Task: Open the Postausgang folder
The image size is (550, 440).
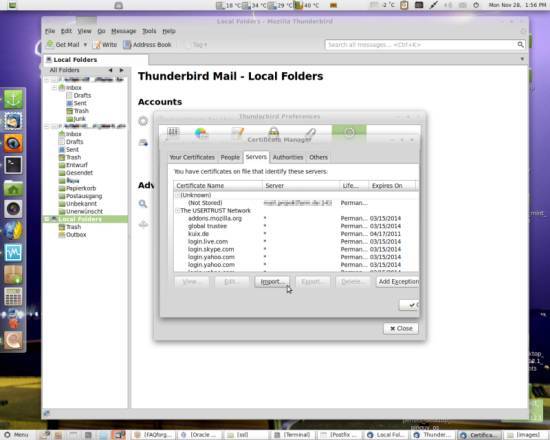Action: pyautogui.click(x=84, y=196)
